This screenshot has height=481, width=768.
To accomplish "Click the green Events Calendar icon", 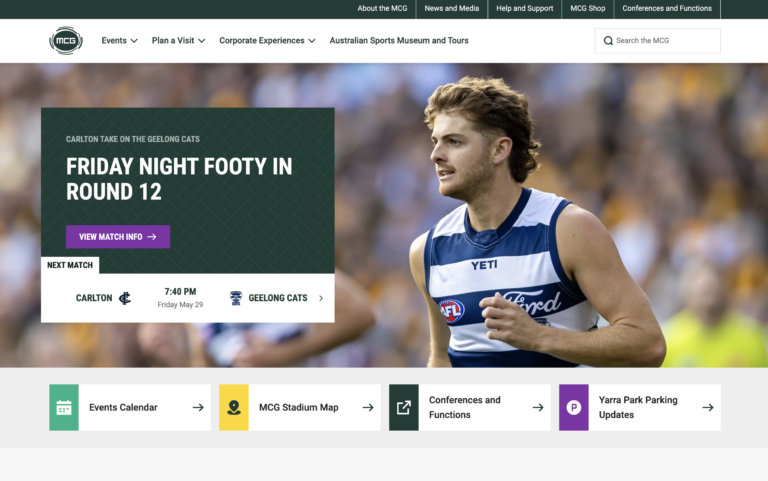I will coord(64,408).
